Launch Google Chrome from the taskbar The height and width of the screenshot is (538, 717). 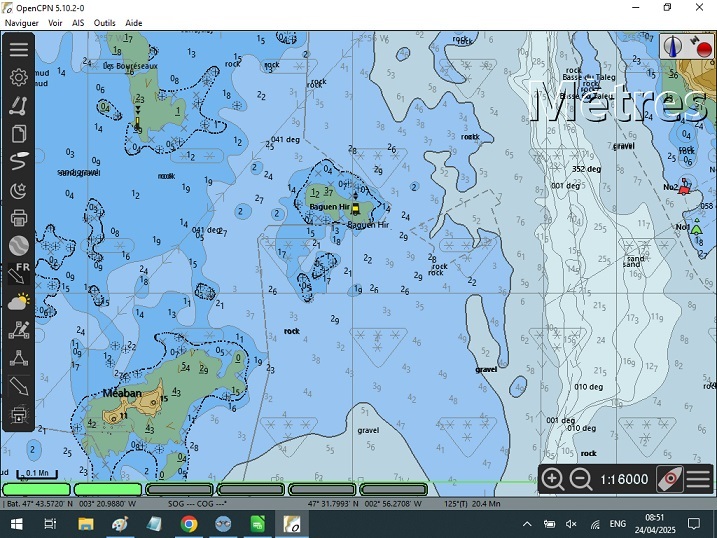[x=188, y=524]
